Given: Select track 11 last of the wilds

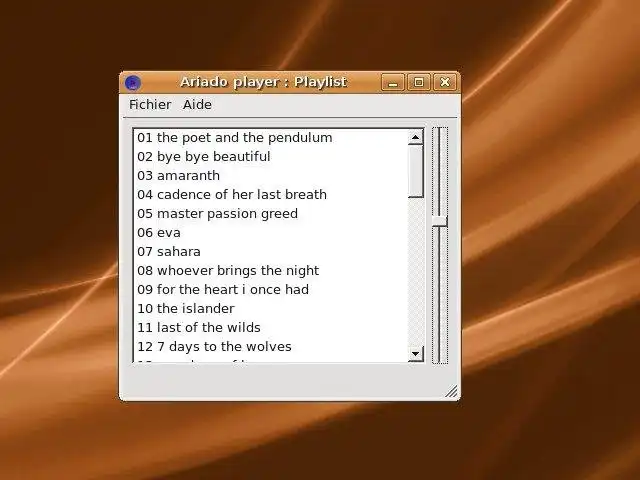Looking at the screenshot, I should (271, 328).
